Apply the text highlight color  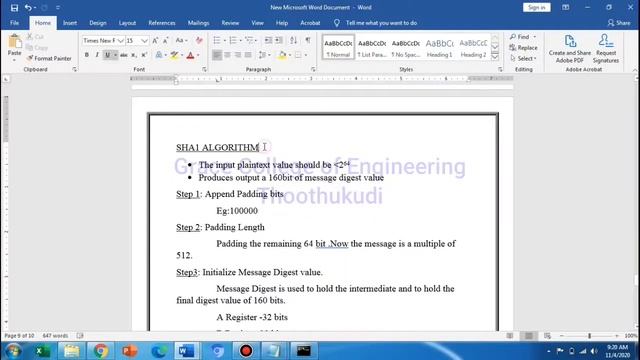click(174, 55)
